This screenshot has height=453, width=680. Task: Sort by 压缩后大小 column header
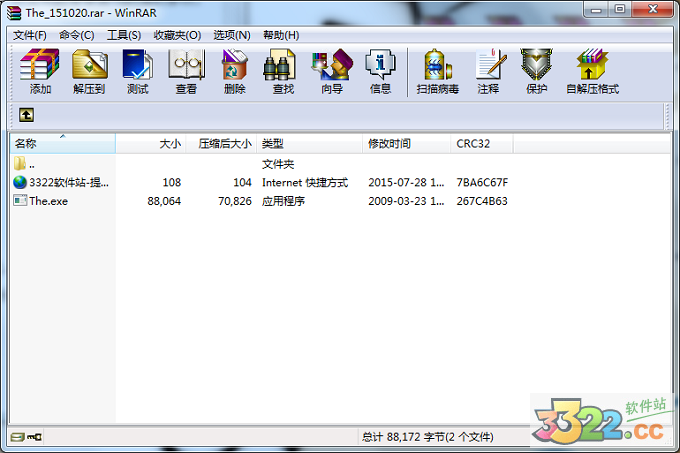(x=221, y=143)
